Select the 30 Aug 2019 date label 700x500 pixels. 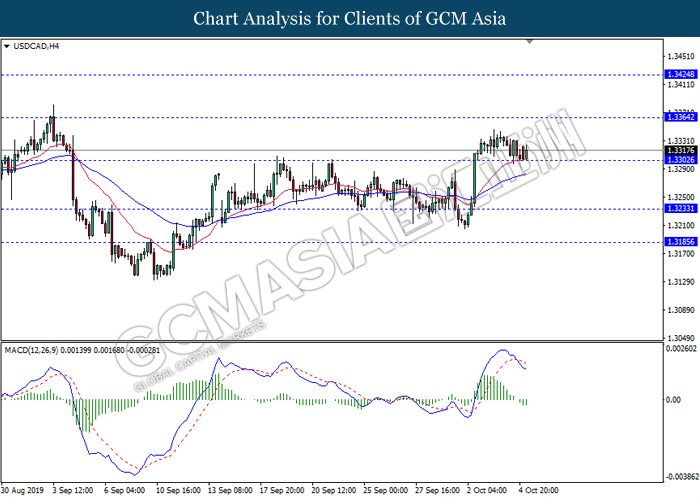click(x=24, y=491)
